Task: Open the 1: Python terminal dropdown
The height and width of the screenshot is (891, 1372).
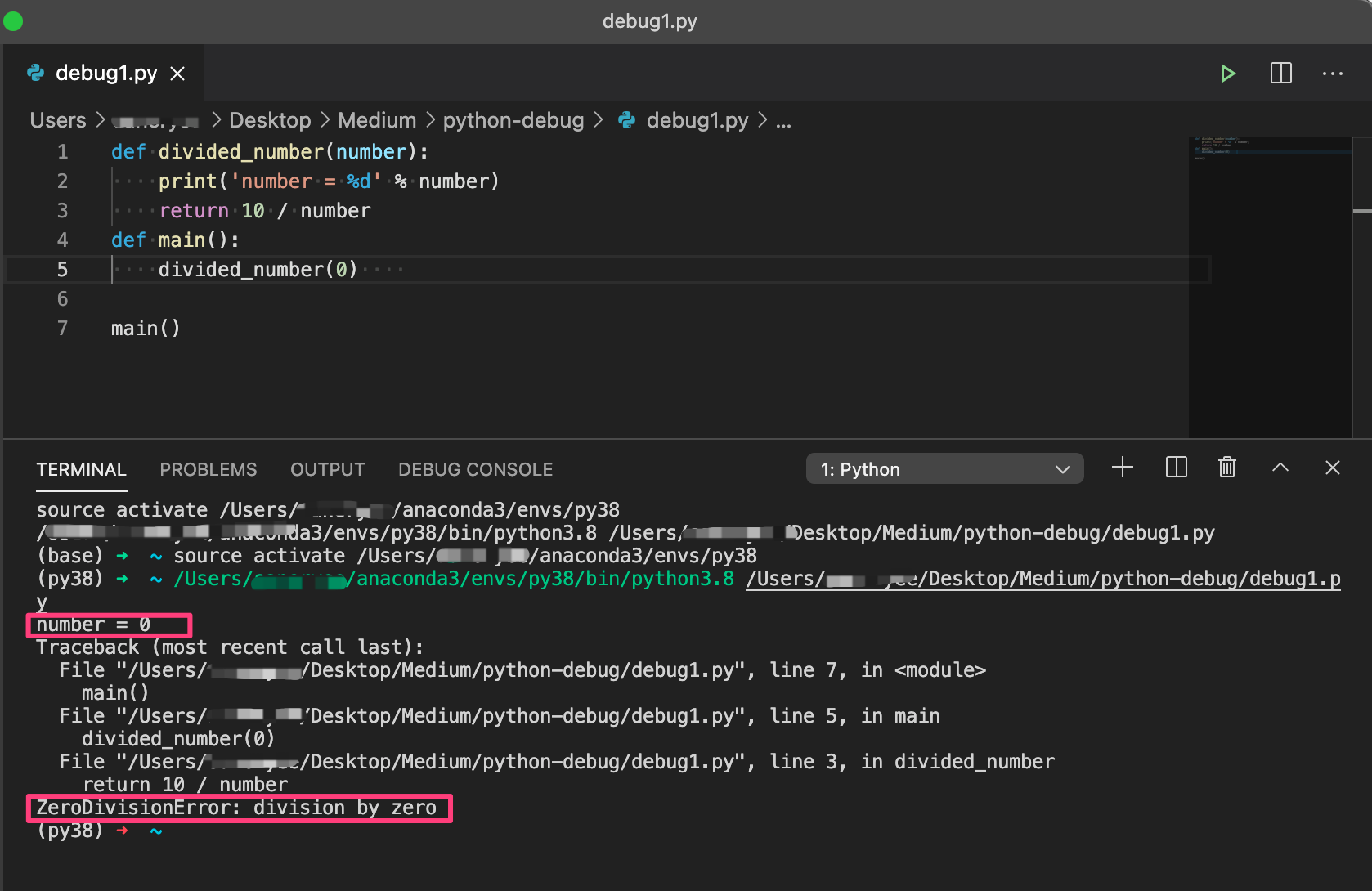Action: (944, 468)
